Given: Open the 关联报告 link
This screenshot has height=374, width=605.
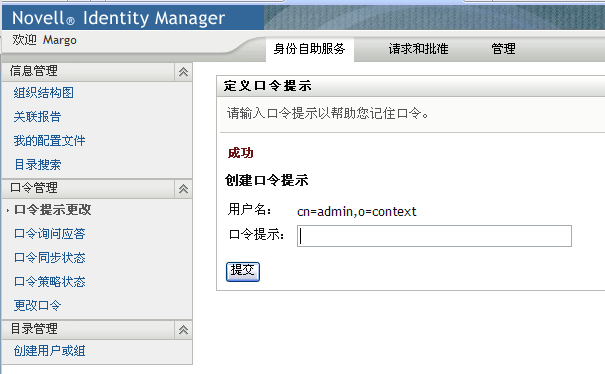Looking at the screenshot, I should click(x=37, y=117).
